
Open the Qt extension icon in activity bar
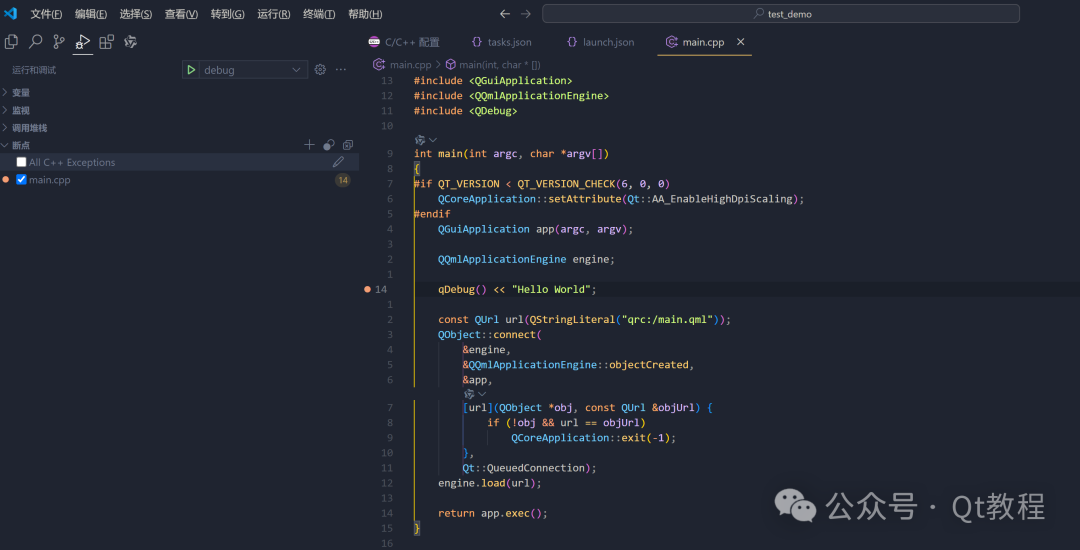[130, 42]
